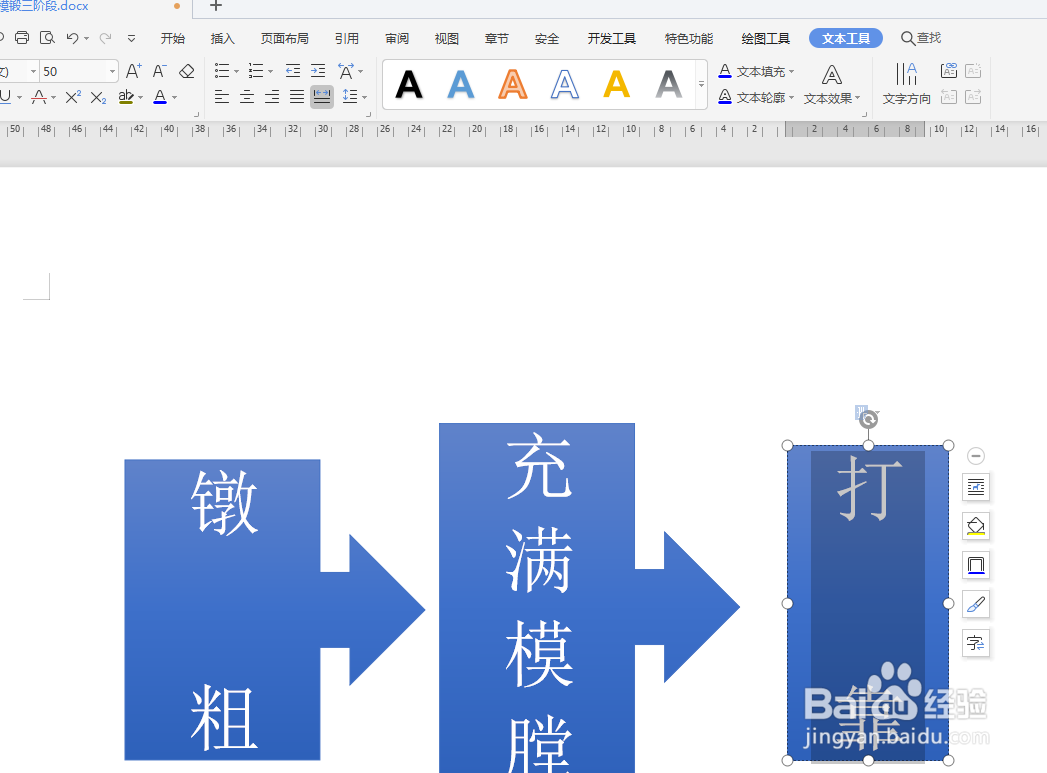Expand the bullet style dropdown arrow
The image size is (1047, 773).
click(x=236, y=71)
